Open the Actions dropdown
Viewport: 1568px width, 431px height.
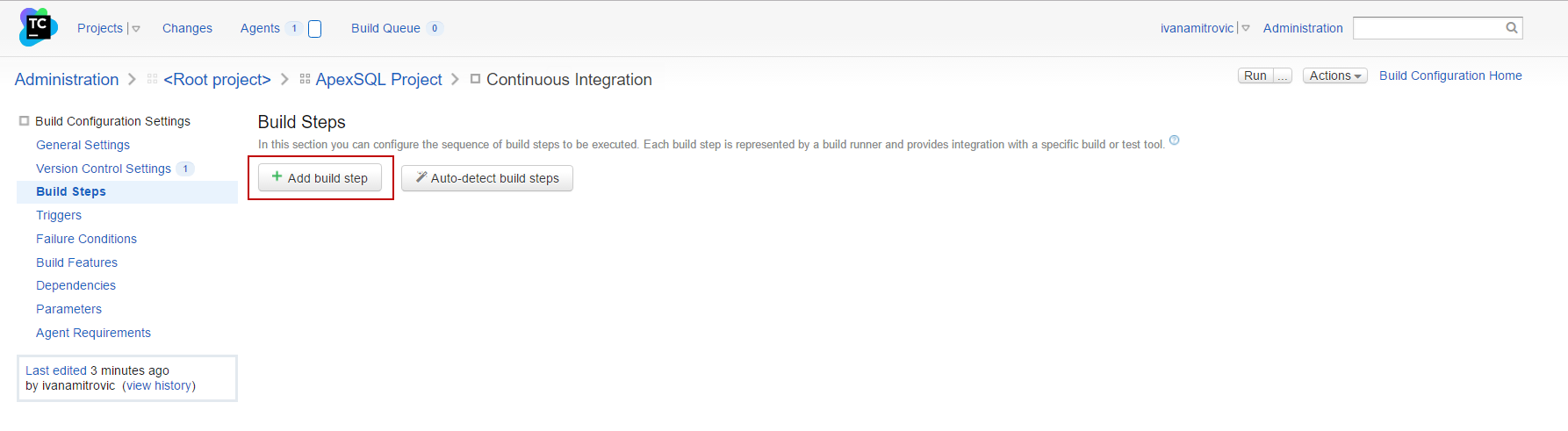tap(1334, 76)
